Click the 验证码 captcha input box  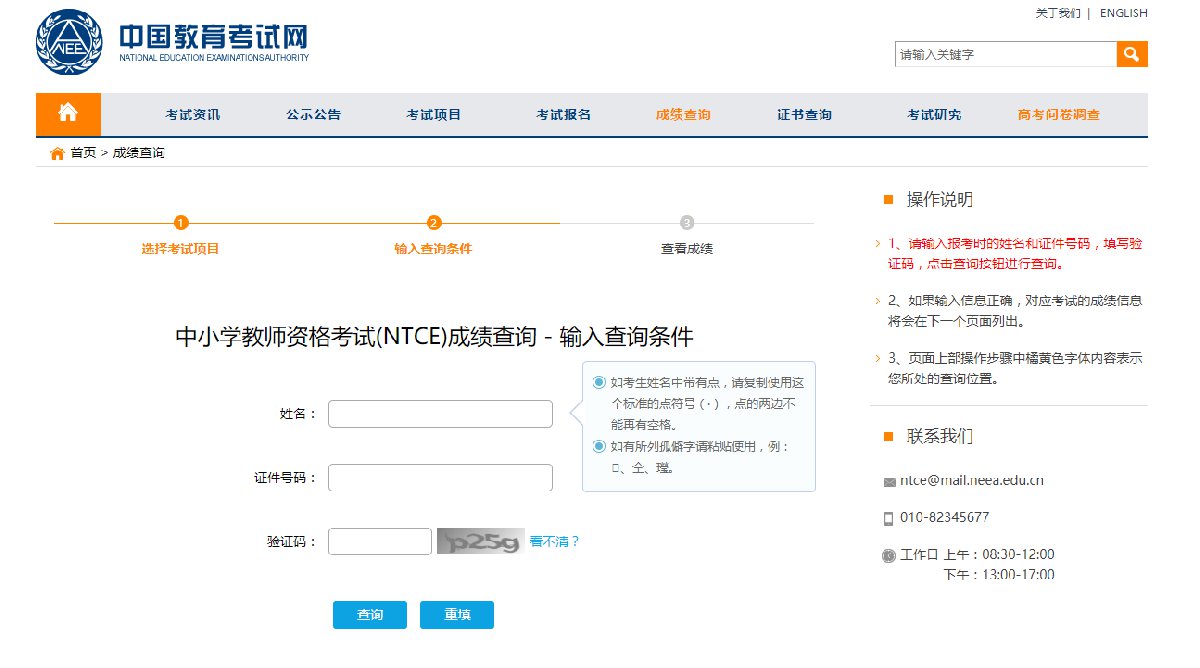click(380, 542)
